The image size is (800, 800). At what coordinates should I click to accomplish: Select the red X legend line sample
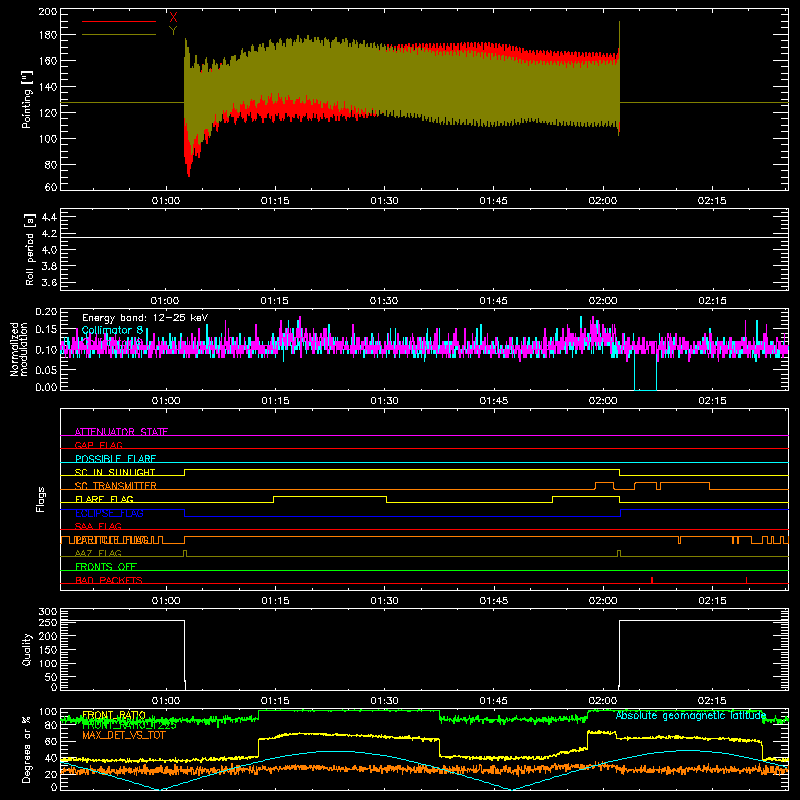tap(119, 21)
